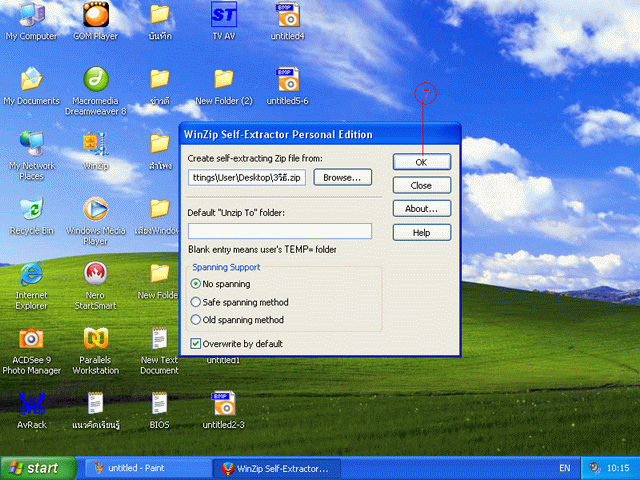Select New Text Document icon
The image size is (640, 480).
[x=159, y=350]
